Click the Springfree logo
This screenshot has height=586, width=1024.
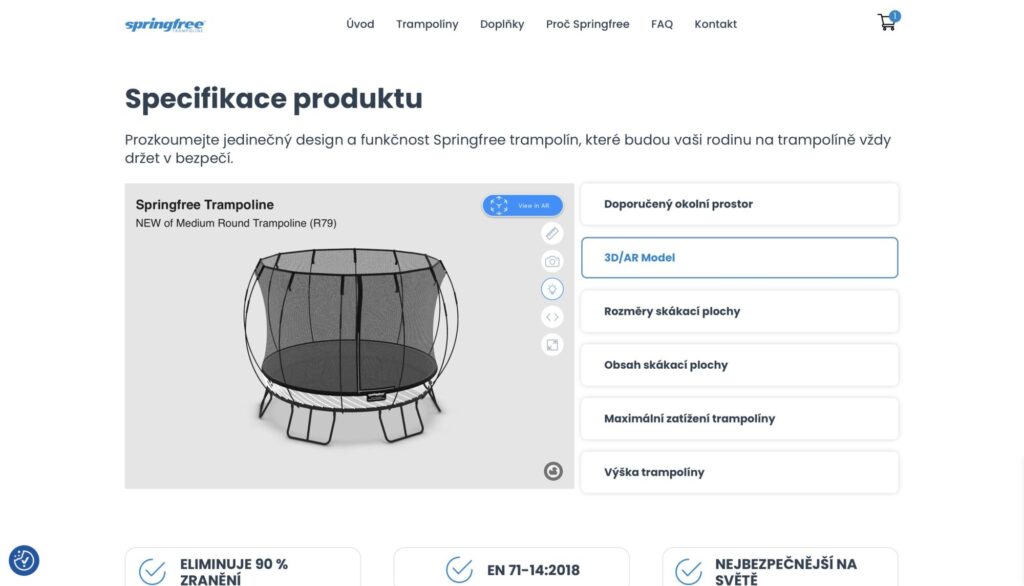click(x=165, y=25)
